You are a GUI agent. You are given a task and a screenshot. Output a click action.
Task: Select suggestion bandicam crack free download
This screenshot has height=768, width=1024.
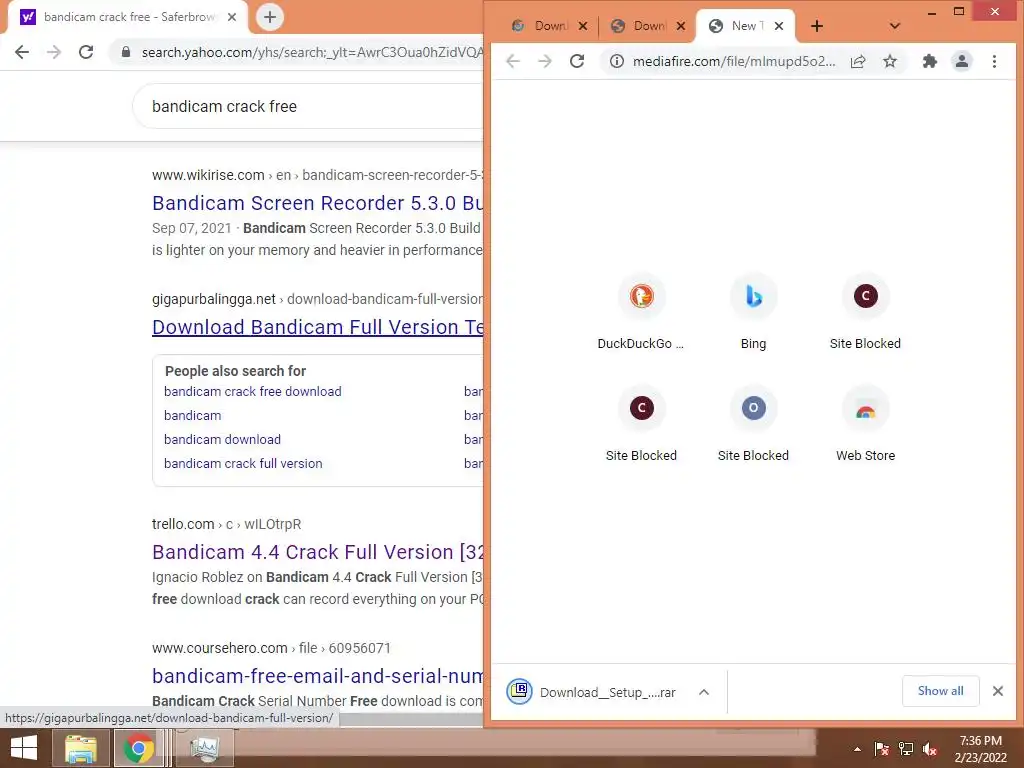point(253,391)
